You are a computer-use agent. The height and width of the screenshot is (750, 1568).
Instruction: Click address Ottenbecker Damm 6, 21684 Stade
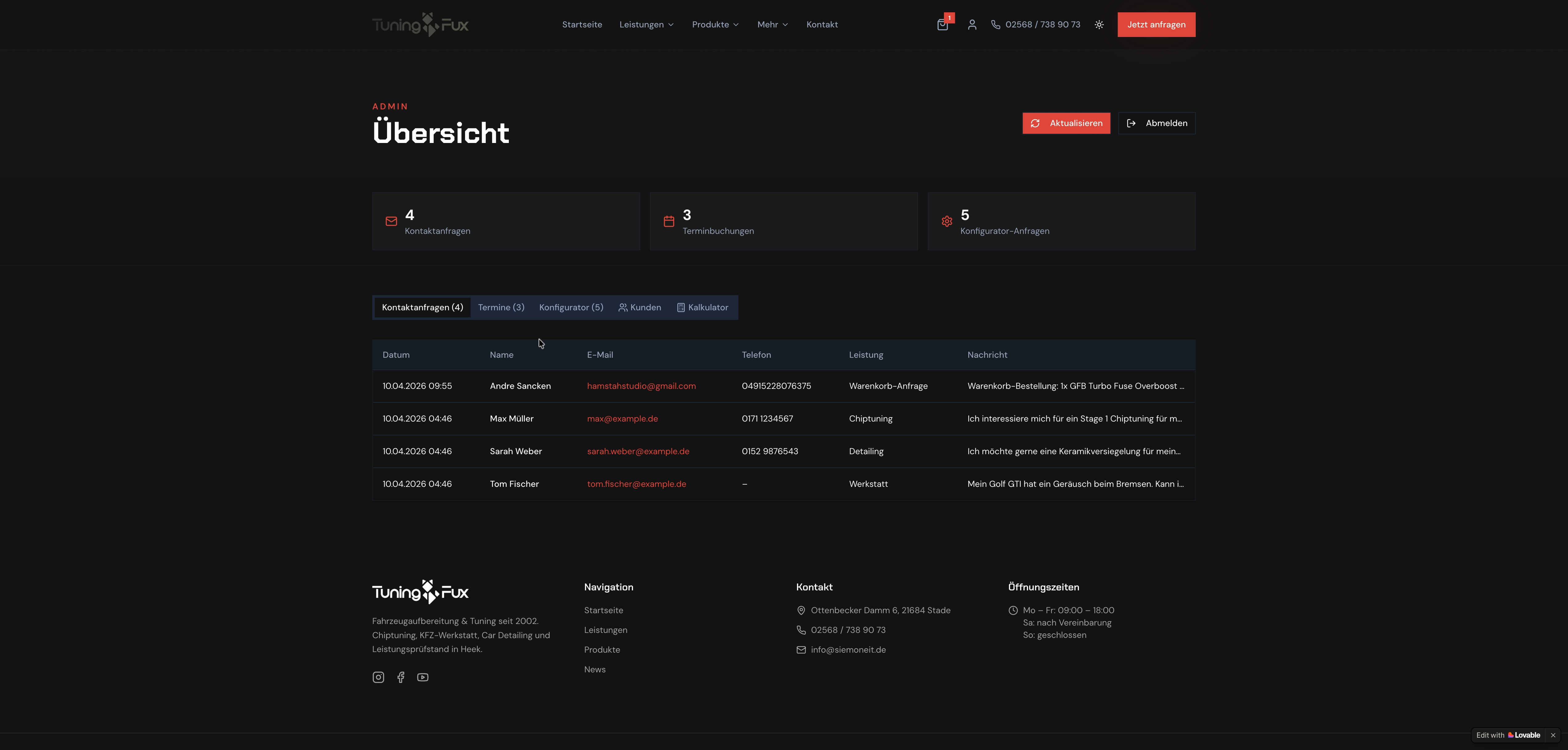[x=880, y=611]
